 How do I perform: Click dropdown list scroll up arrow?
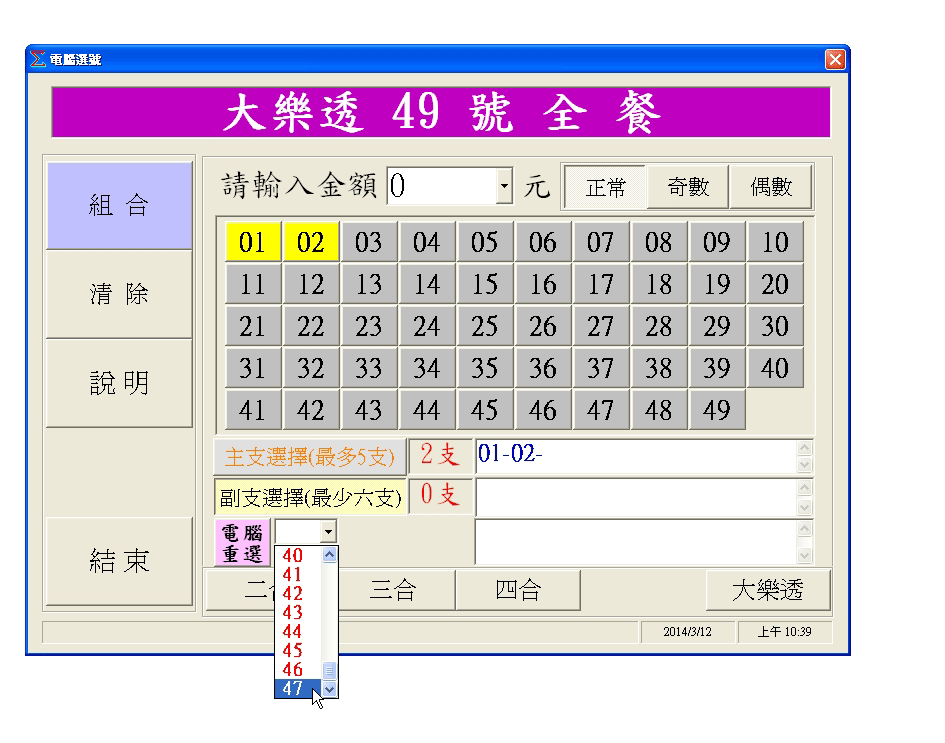pos(329,554)
